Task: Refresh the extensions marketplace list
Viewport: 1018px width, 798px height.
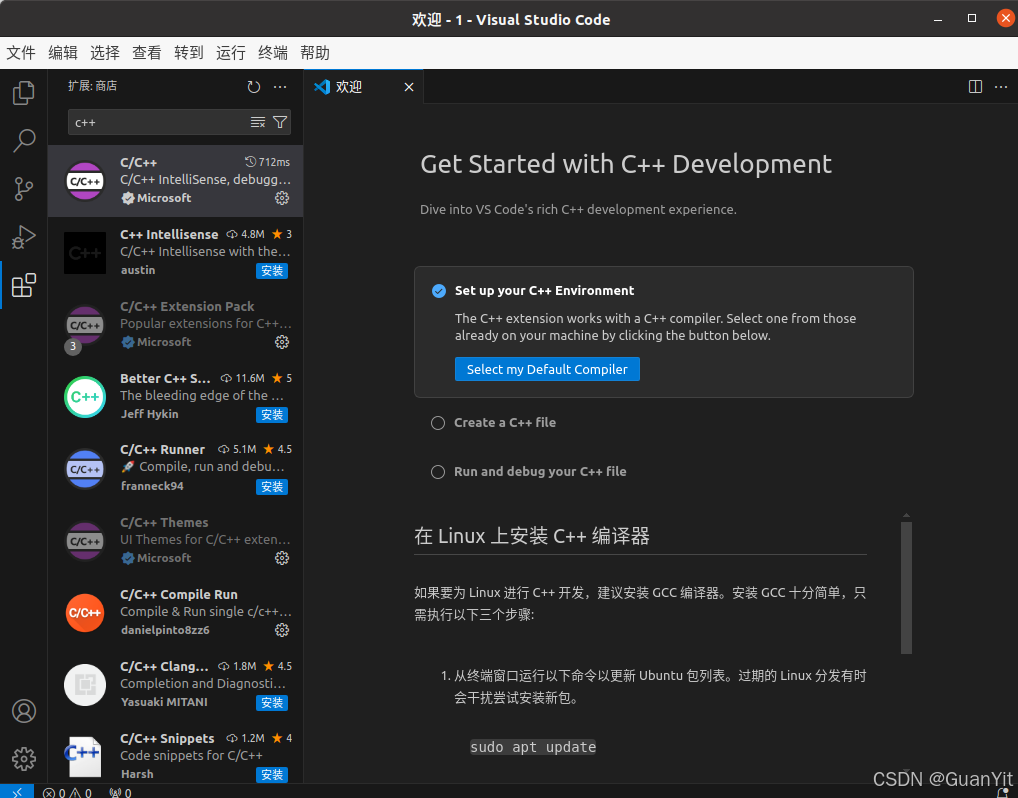Action: [x=254, y=86]
